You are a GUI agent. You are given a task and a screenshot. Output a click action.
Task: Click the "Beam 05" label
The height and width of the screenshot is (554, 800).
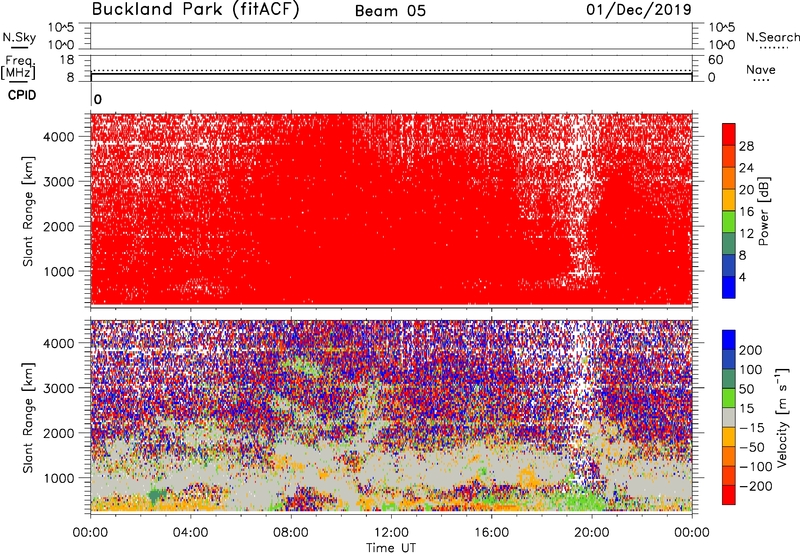tap(390, 11)
